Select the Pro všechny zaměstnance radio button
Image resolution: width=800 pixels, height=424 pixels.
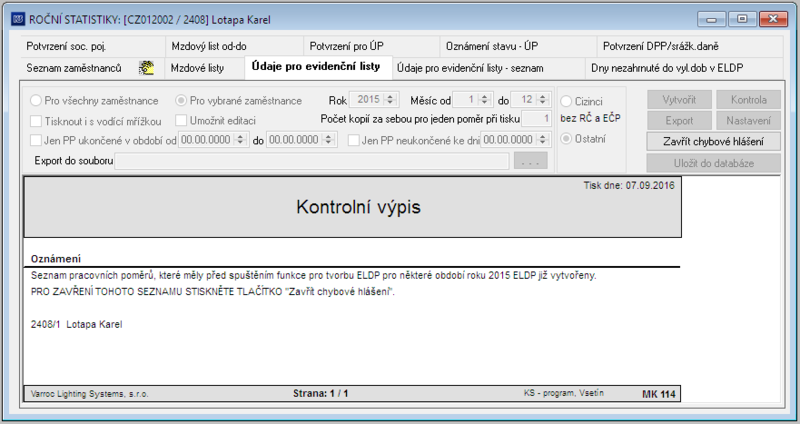[36, 101]
